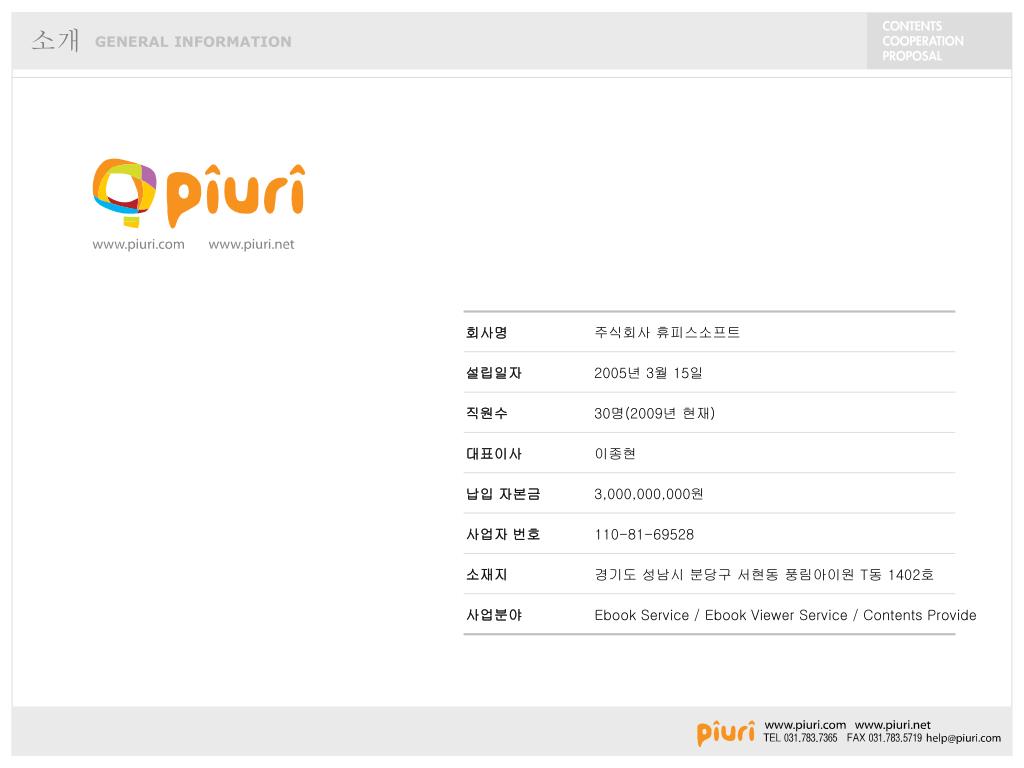This screenshot has width=1024, height=768.
Task: Click the colorful piuri balloon logo icon
Action: click(x=125, y=193)
